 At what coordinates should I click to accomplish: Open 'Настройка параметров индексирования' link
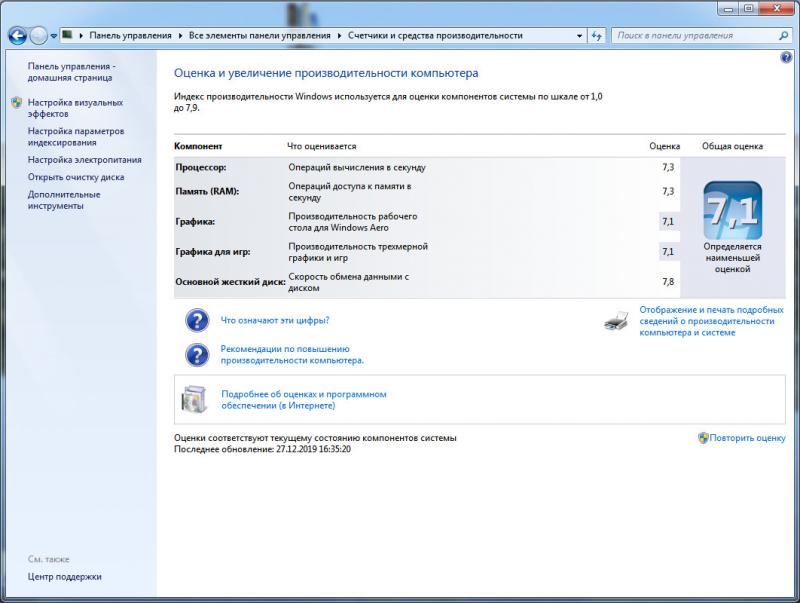coord(76,137)
